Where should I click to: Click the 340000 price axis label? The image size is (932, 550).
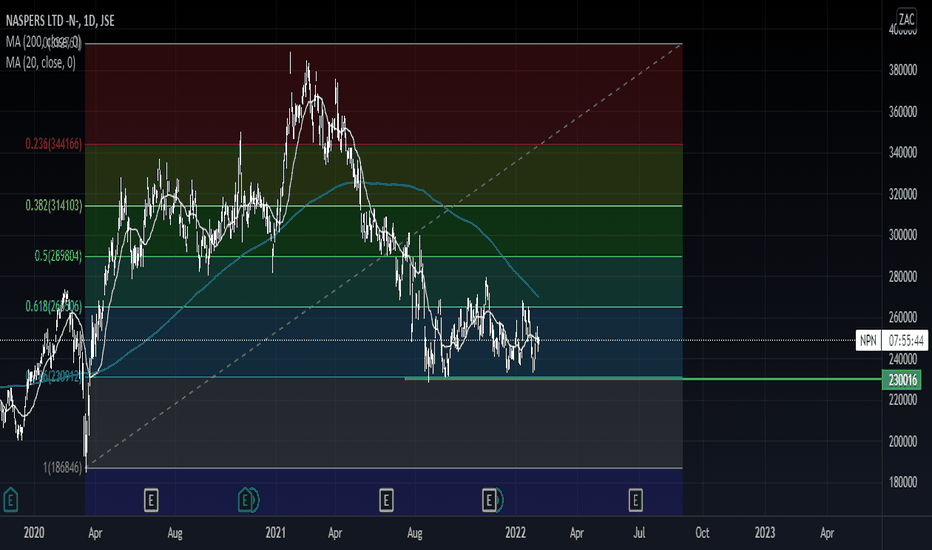tap(902, 153)
